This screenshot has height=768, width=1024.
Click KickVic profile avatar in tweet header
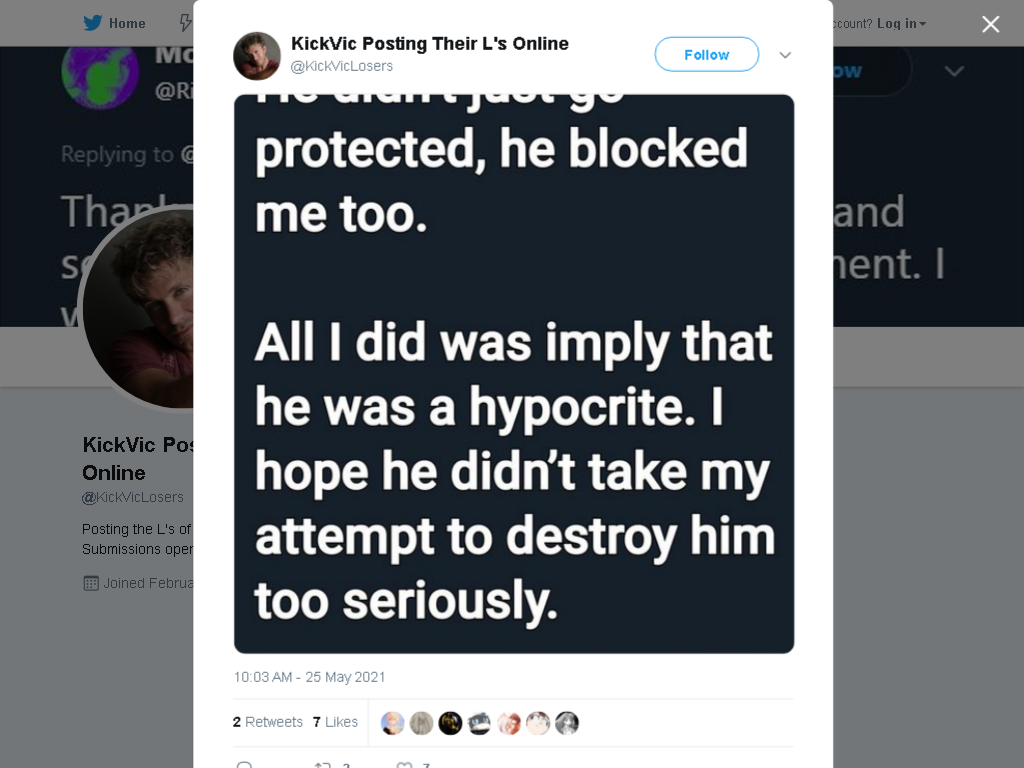tap(257, 56)
